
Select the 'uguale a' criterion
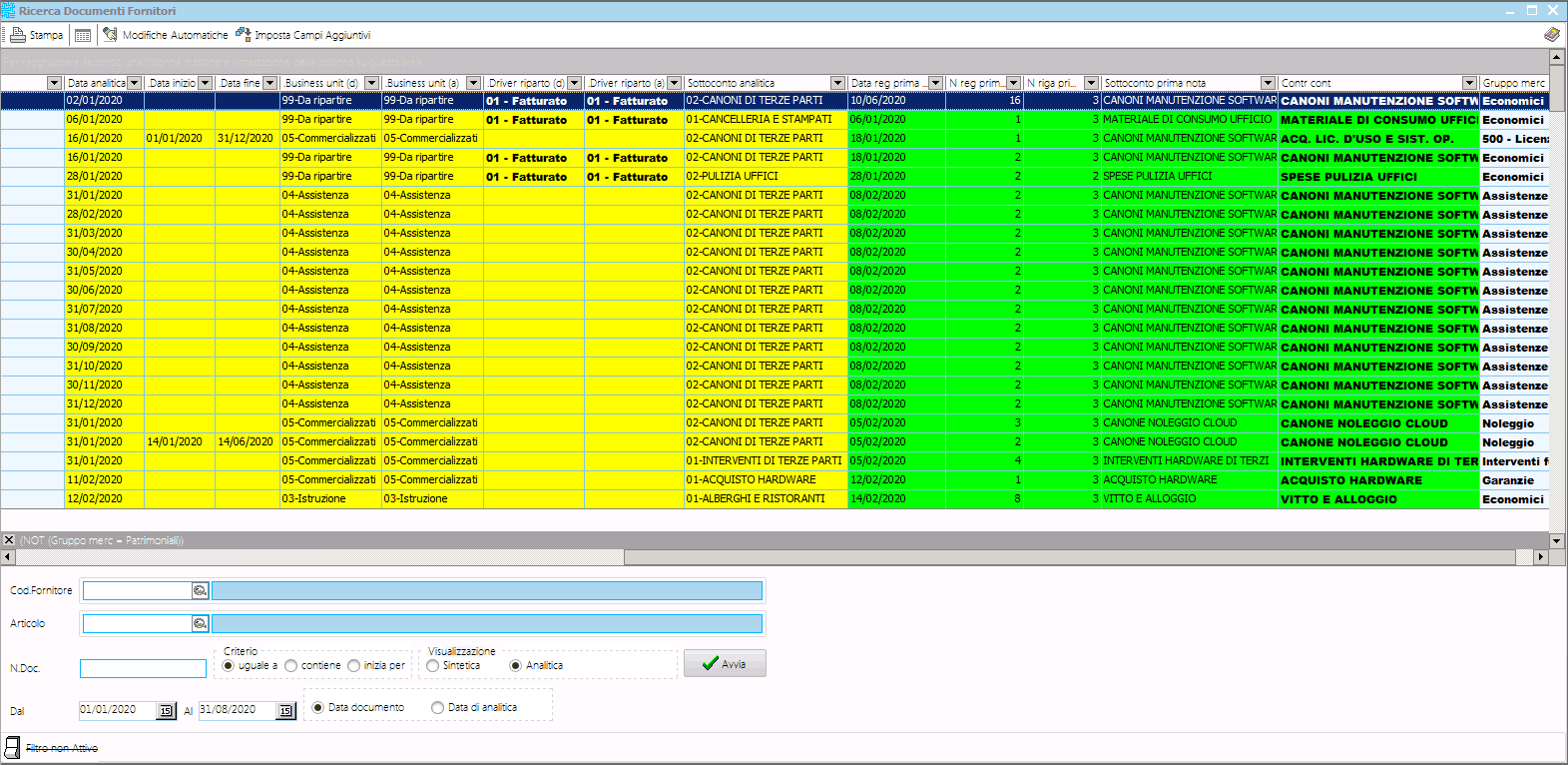(x=229, y=666)
